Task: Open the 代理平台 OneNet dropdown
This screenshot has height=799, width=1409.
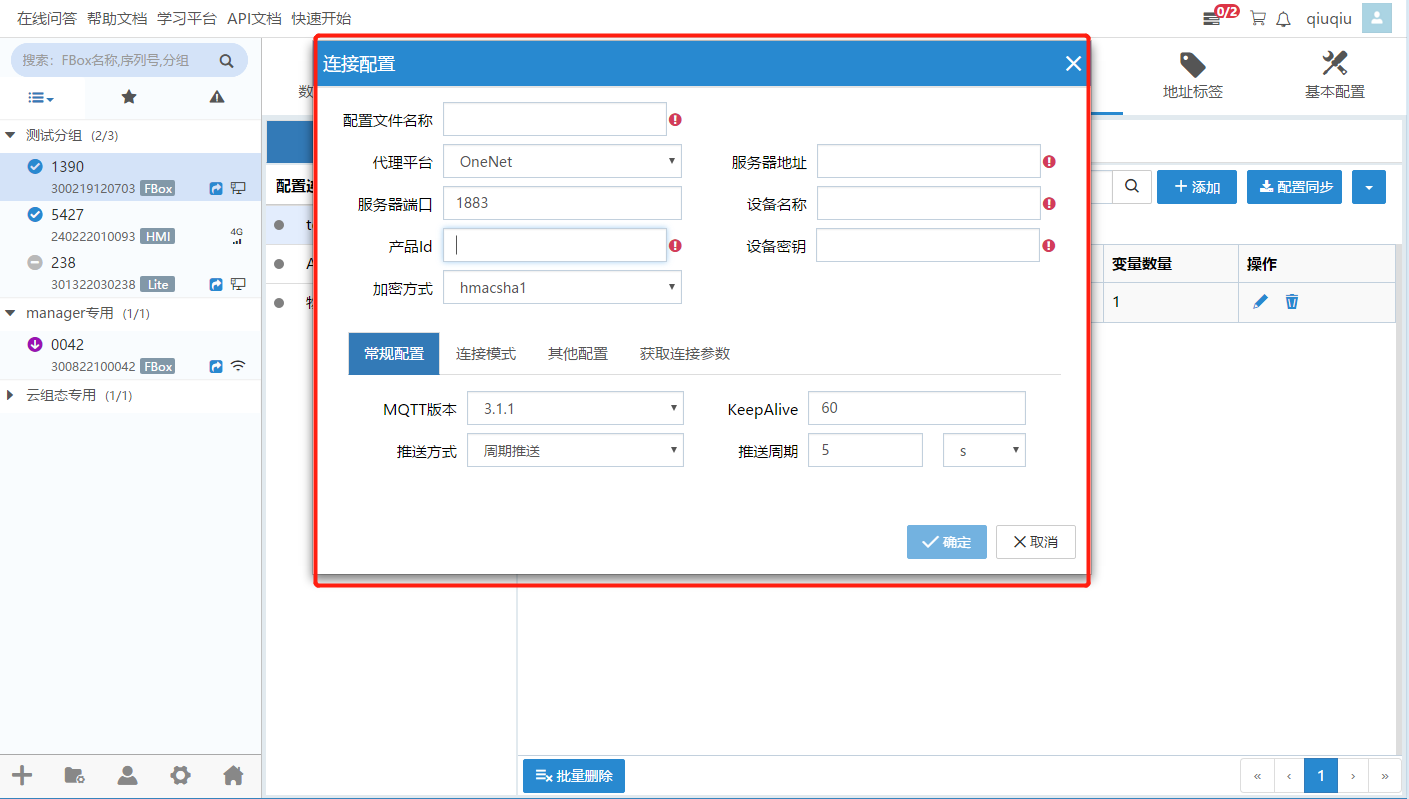Action: tap(562, 161)
